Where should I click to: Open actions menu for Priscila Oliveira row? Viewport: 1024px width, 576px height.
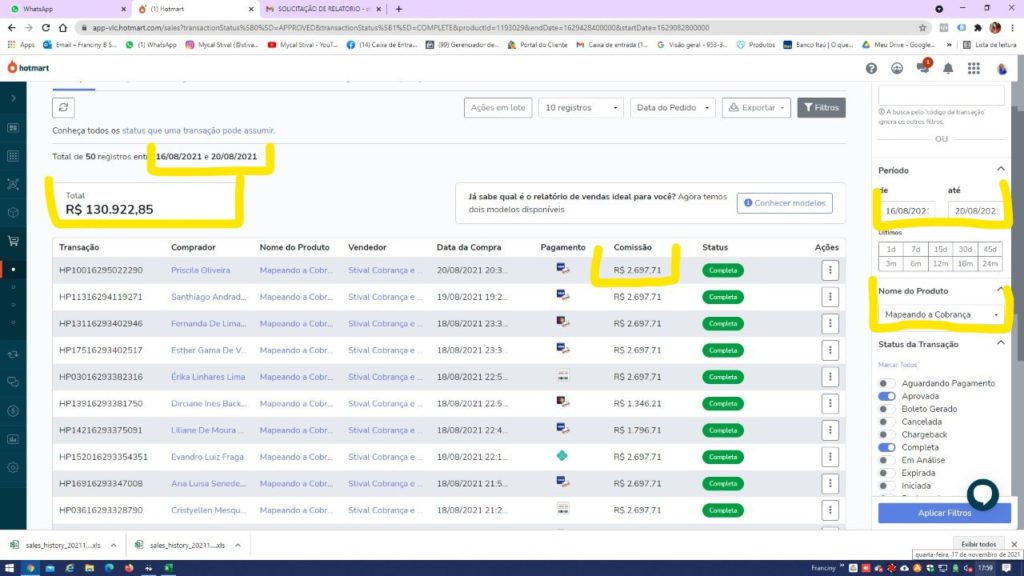coord(829,270)
